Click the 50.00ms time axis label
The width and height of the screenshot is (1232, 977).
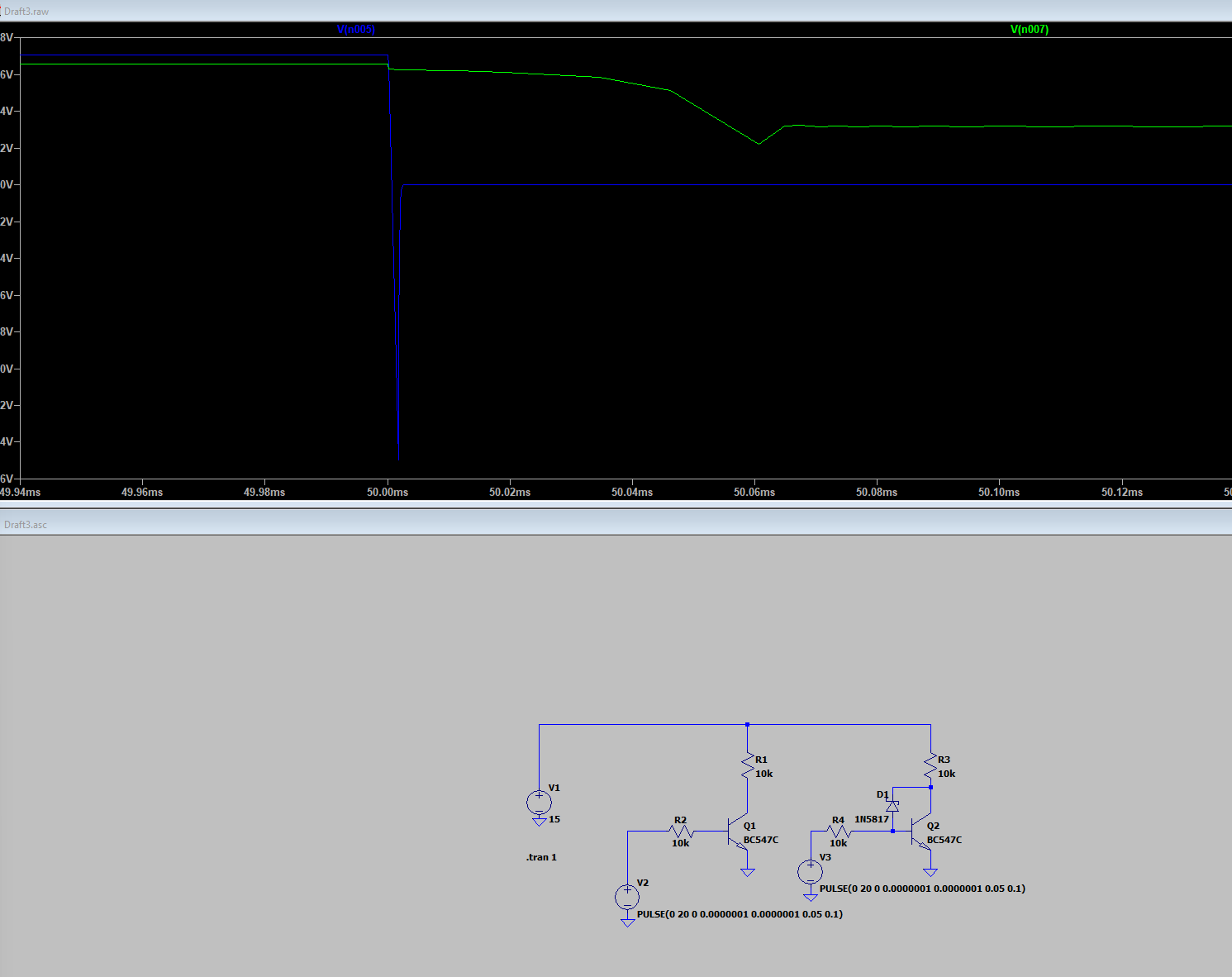[388, 492]
